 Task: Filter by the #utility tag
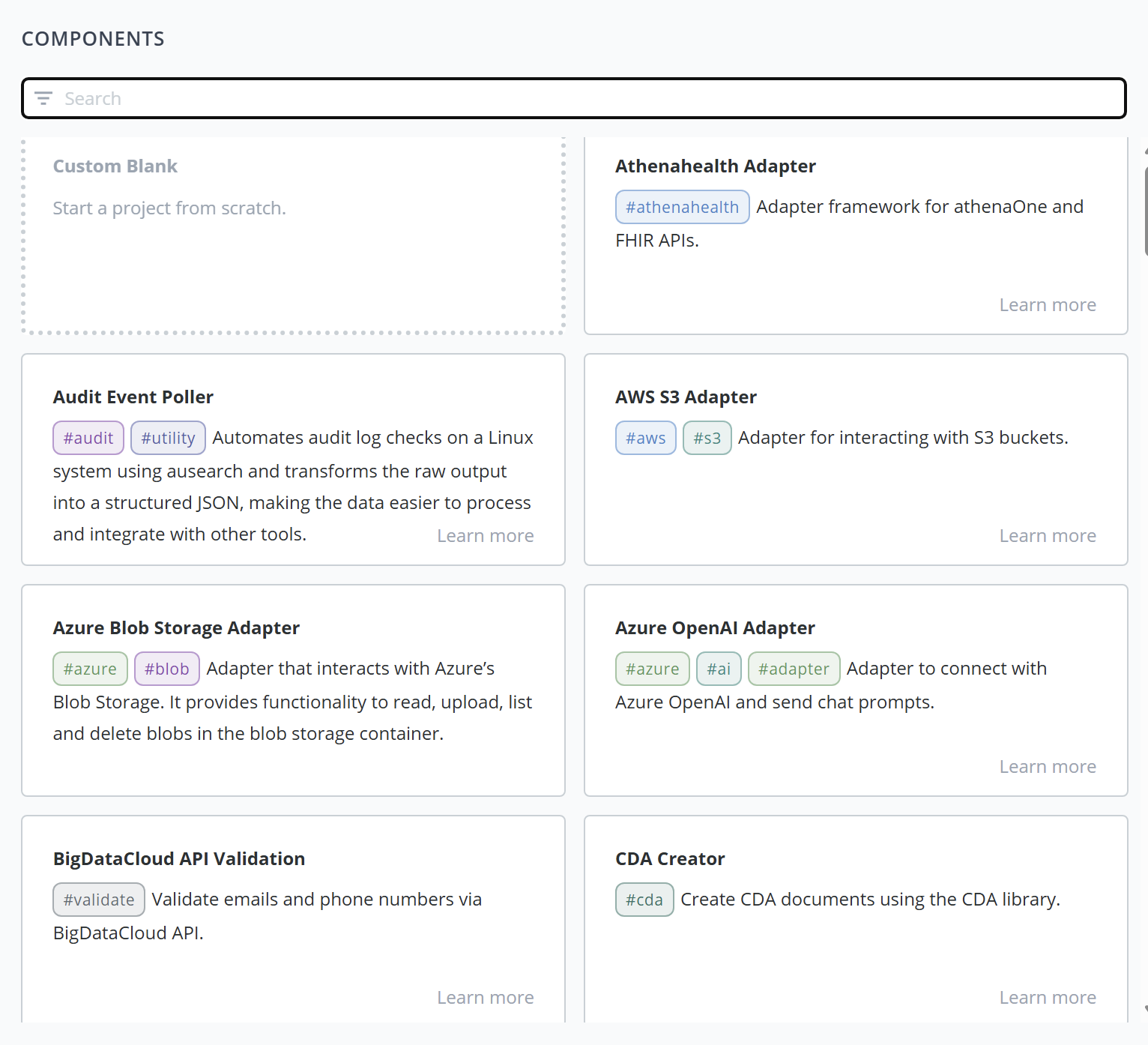click(168, 438)
